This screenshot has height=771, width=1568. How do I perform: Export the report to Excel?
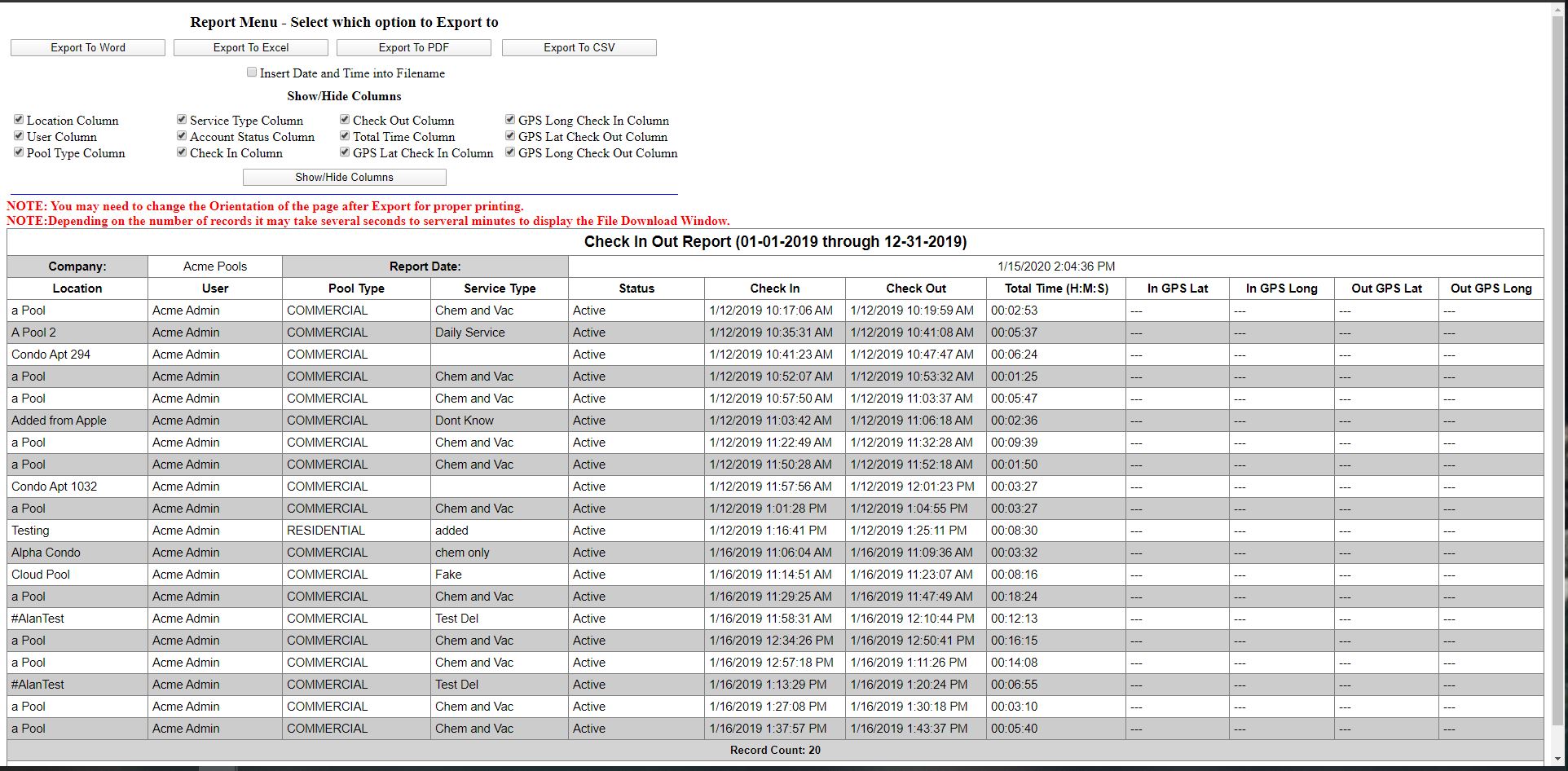(x=251, y=48)
